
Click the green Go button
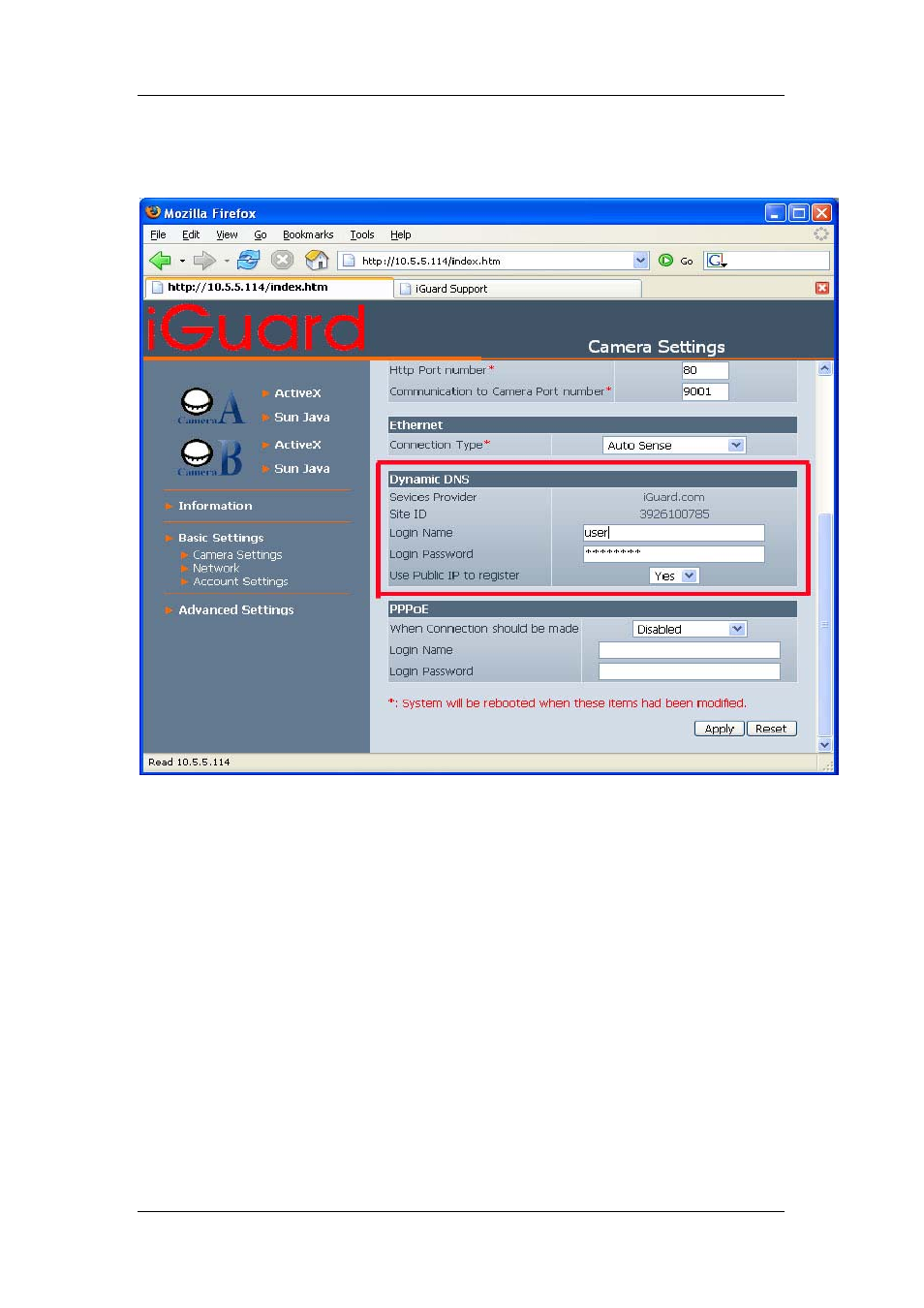[x=675, y=261]
